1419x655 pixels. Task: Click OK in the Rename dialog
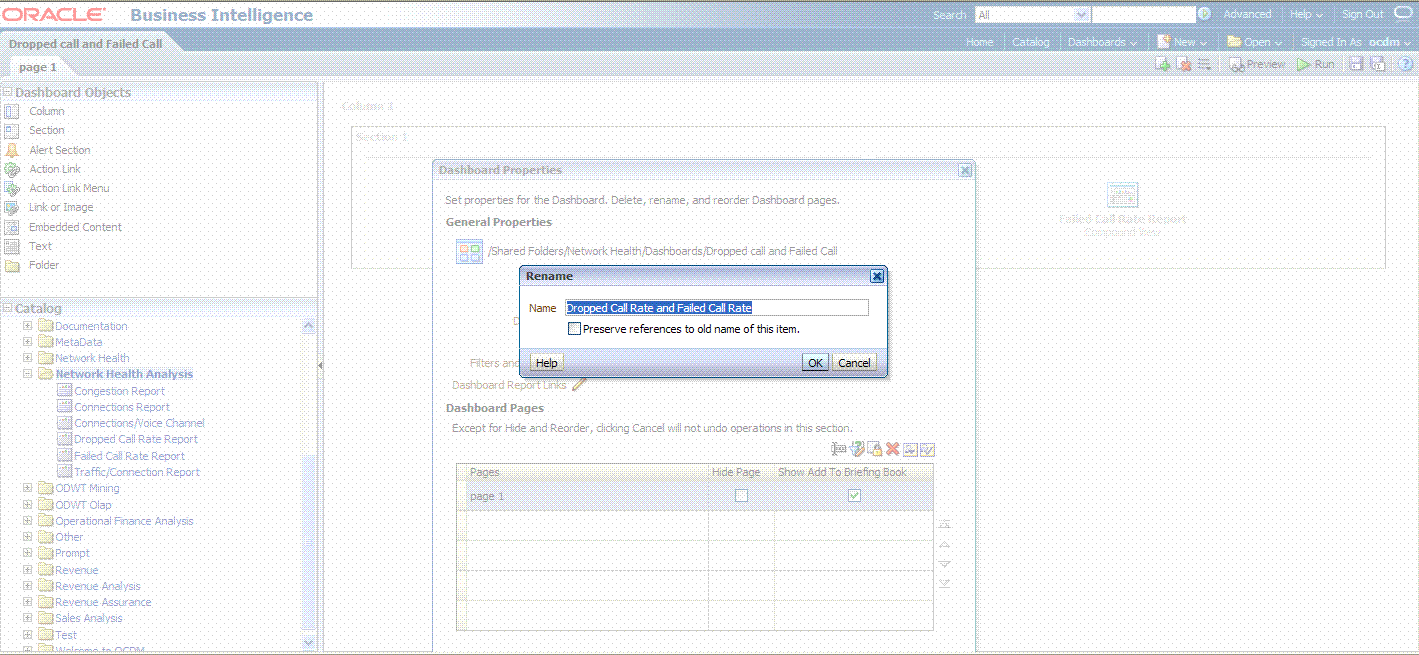(x=815, y=363)
